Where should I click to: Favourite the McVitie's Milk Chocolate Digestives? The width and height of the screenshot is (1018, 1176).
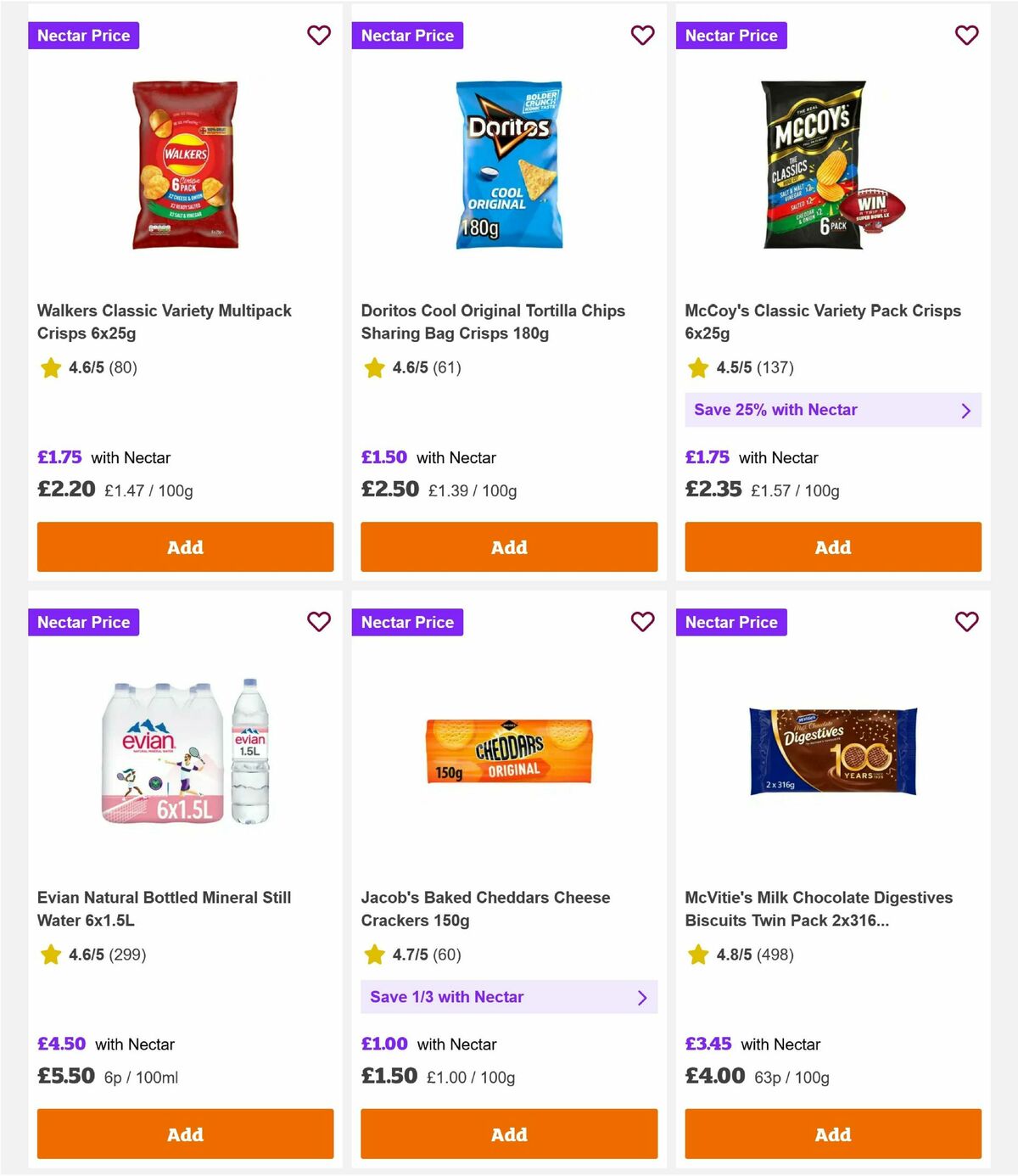tap(966, 622)
